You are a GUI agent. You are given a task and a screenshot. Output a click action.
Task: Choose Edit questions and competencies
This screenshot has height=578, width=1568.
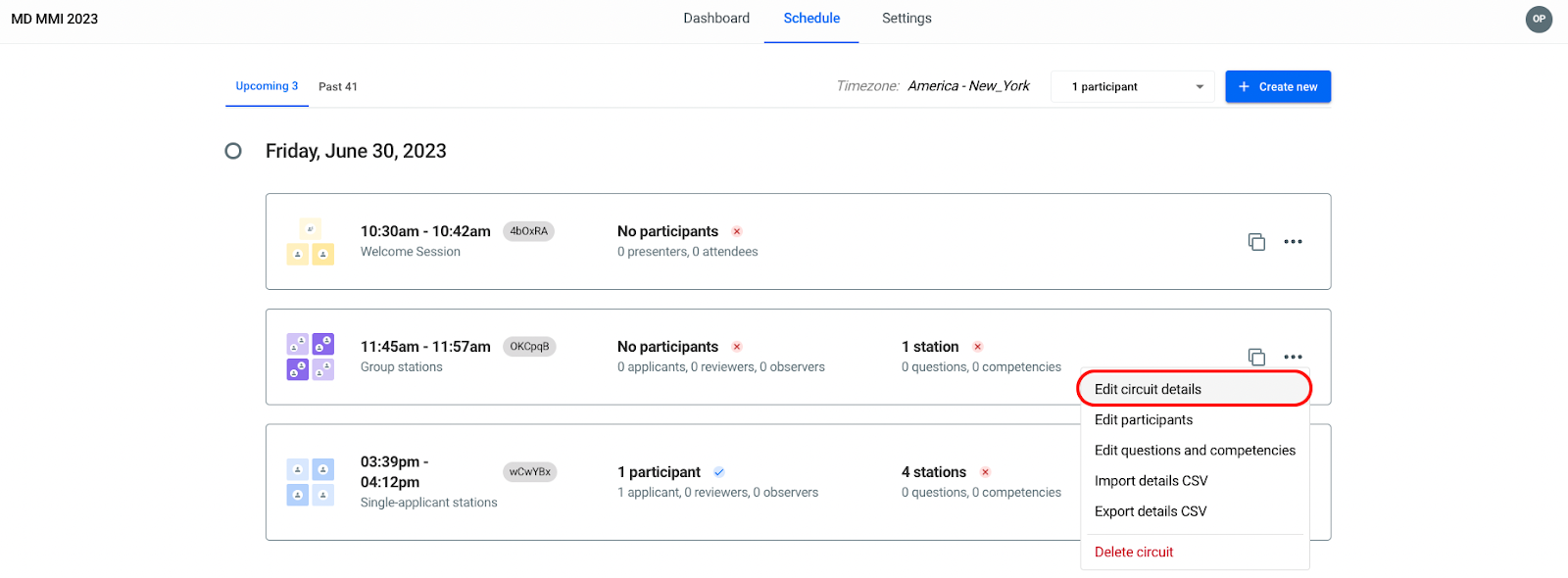click(x=1195, y=451)
